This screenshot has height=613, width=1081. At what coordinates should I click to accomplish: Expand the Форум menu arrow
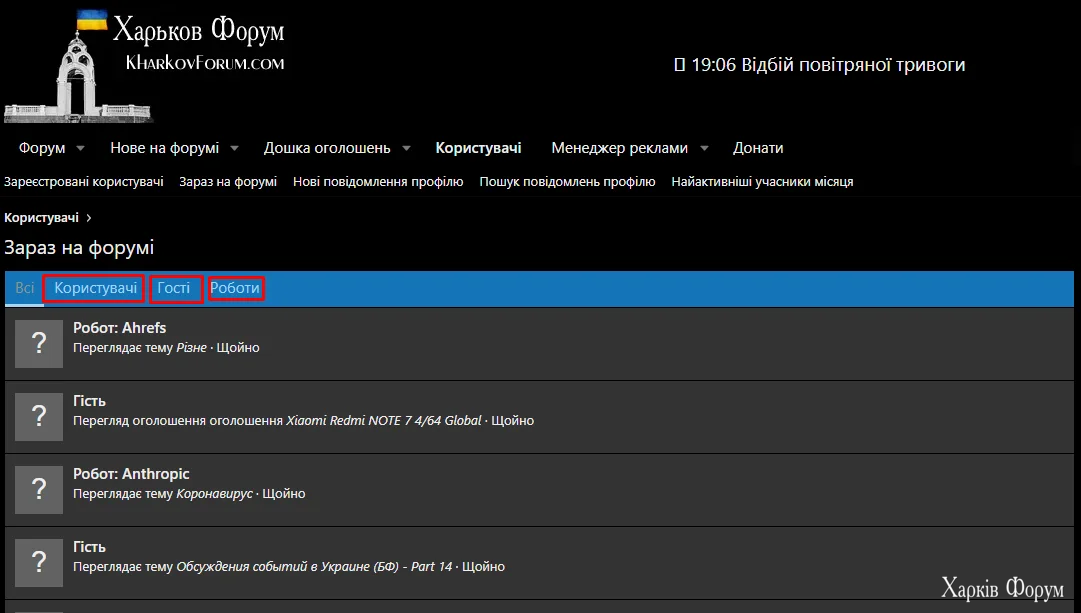(80, 148)
